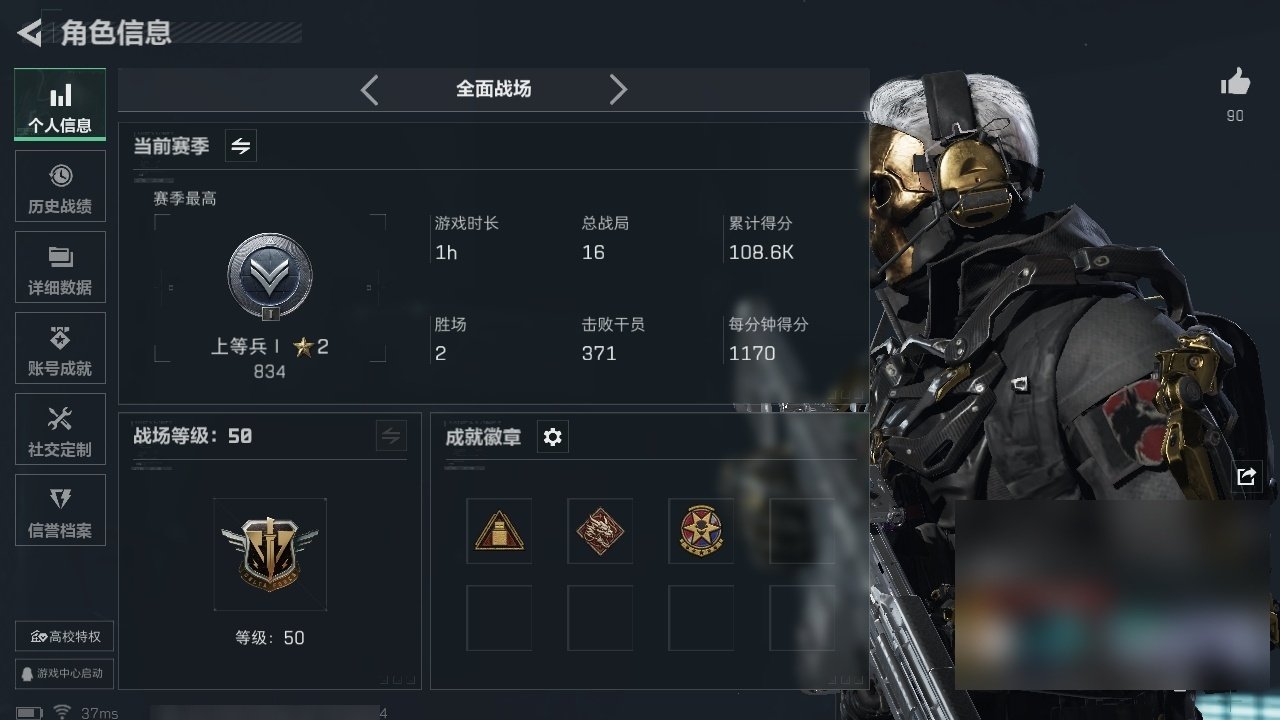Open the 信誉档案 tab
Screen dimensions: 1280x720
pos(60,511)
